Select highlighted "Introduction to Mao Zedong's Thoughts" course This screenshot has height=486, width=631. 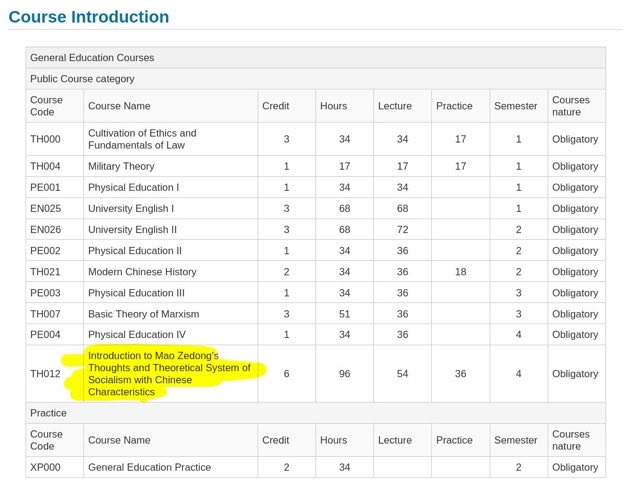tap(169, 374)
